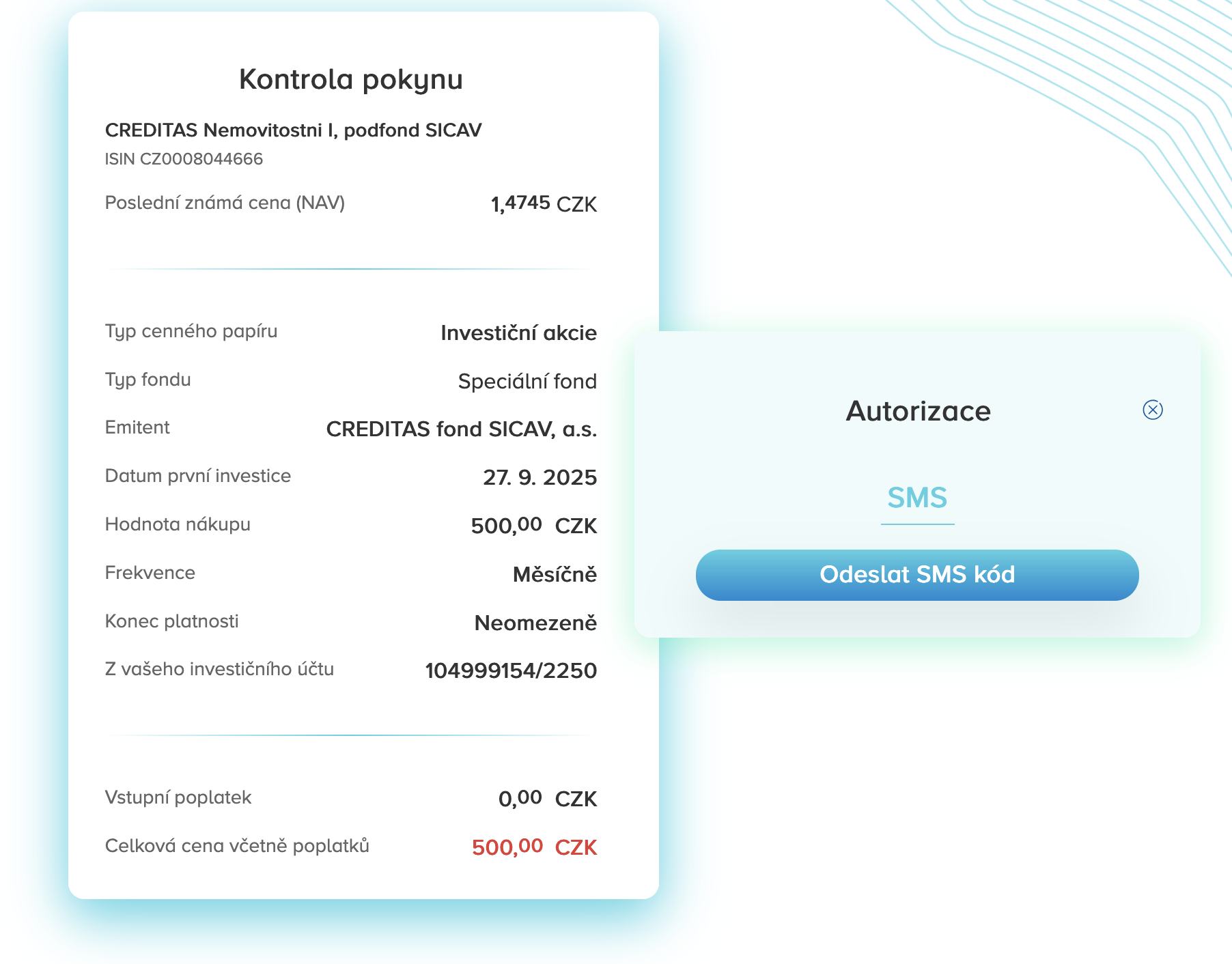Select the Typ cenného papíru row
1232x964 pixels.
[191, 332]
